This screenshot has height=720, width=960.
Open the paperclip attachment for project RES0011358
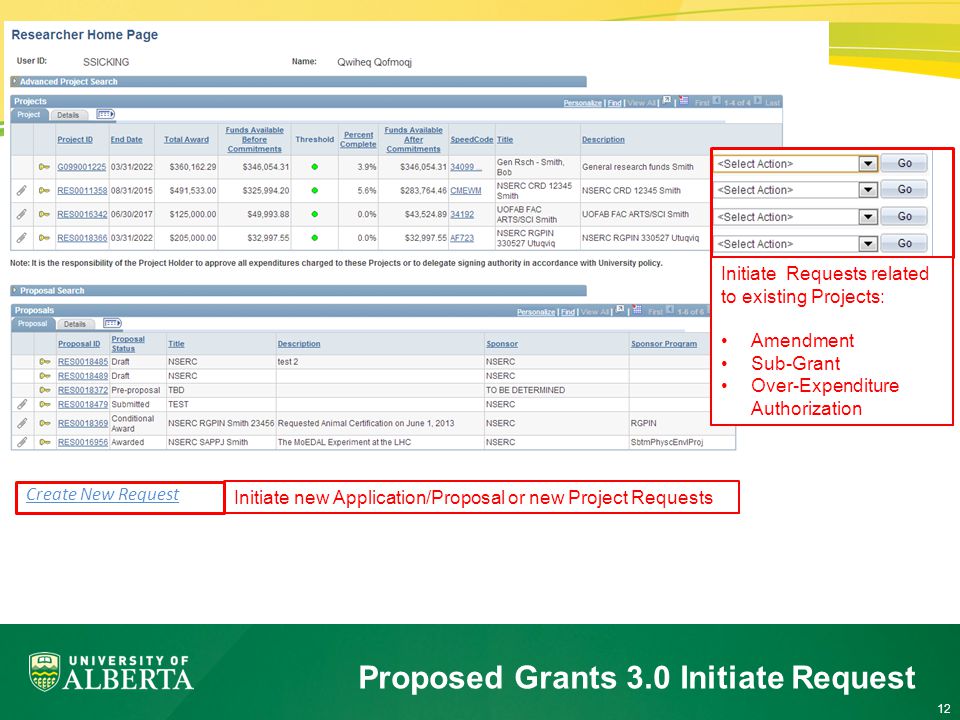pyautogui.click(x=21, y=190)
